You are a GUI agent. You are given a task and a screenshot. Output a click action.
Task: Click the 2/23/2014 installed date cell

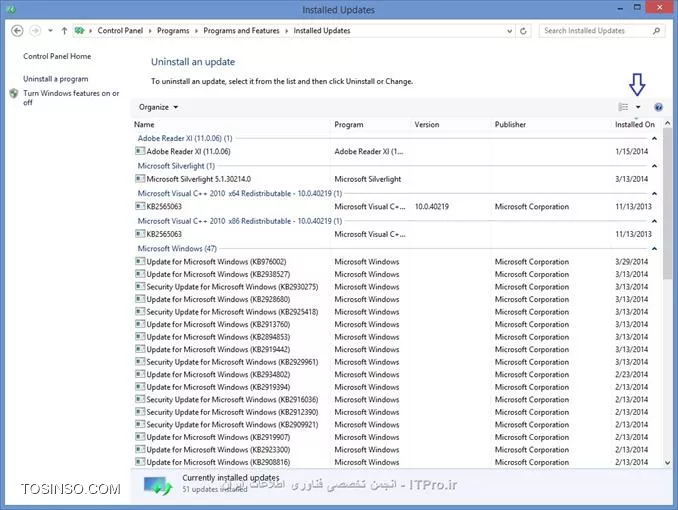coord(631,375)
